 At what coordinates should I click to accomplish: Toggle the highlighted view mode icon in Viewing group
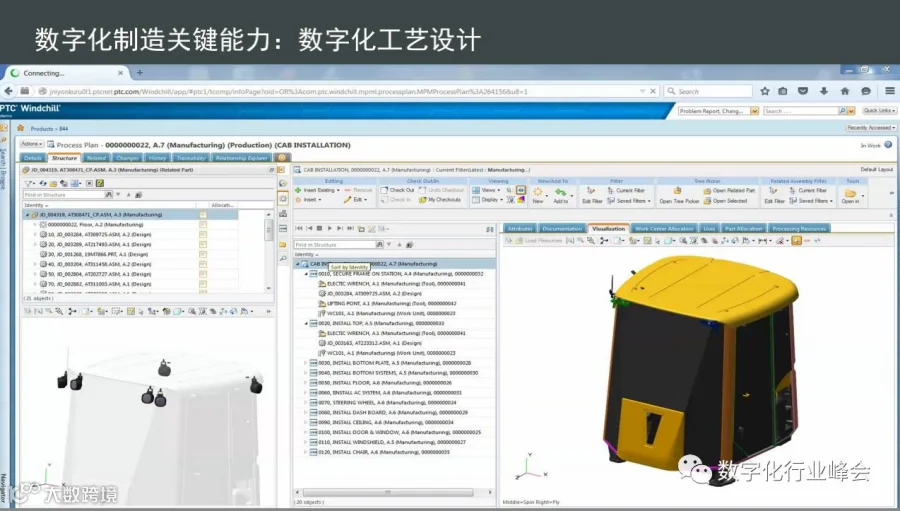click(521, 190)
